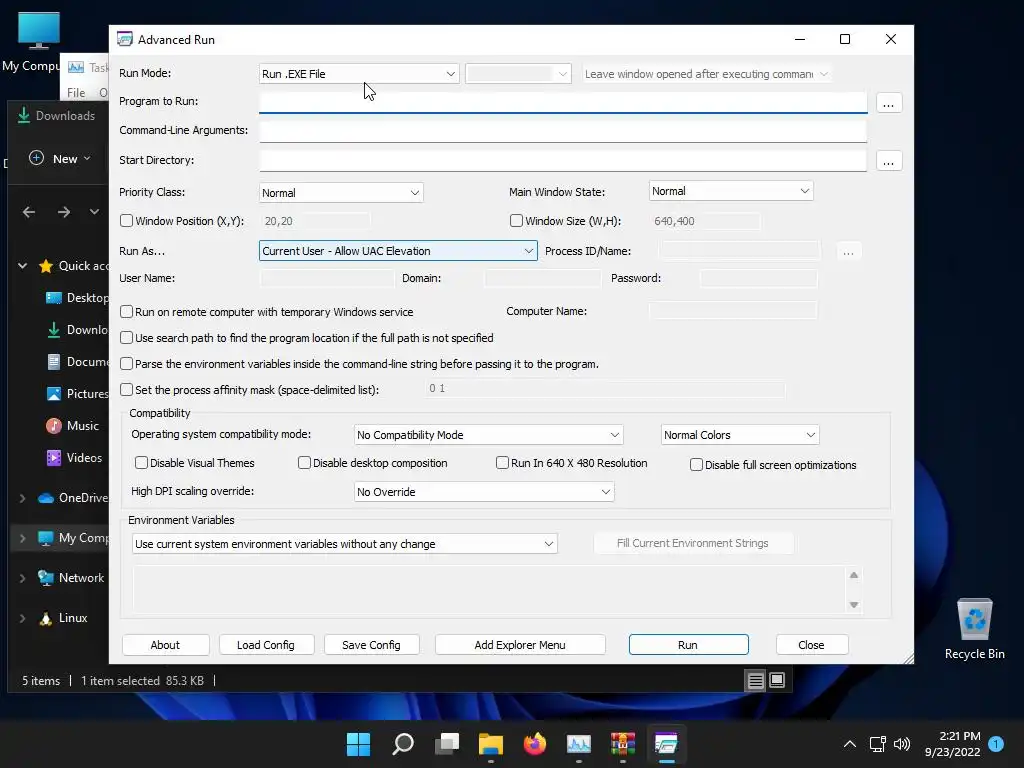1024x768 pixels.
Task: Open Recycle Bin desktop icon
Action: pyautogui.click(x=974, y=629)
